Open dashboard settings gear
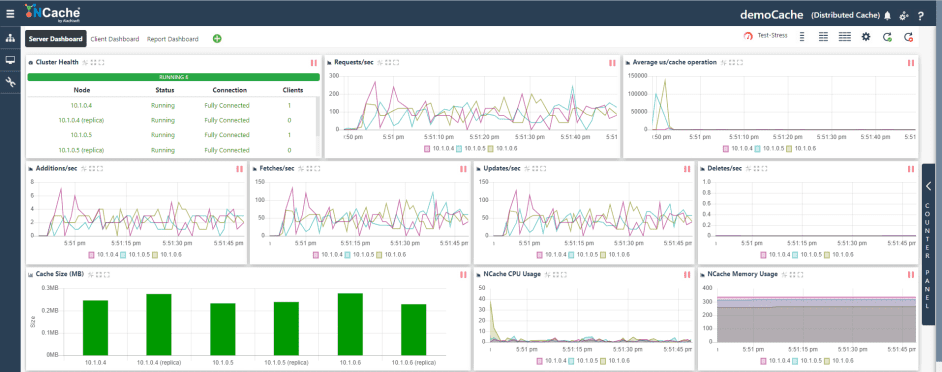The height and width of the screenshot is (372, 942). 866,37
